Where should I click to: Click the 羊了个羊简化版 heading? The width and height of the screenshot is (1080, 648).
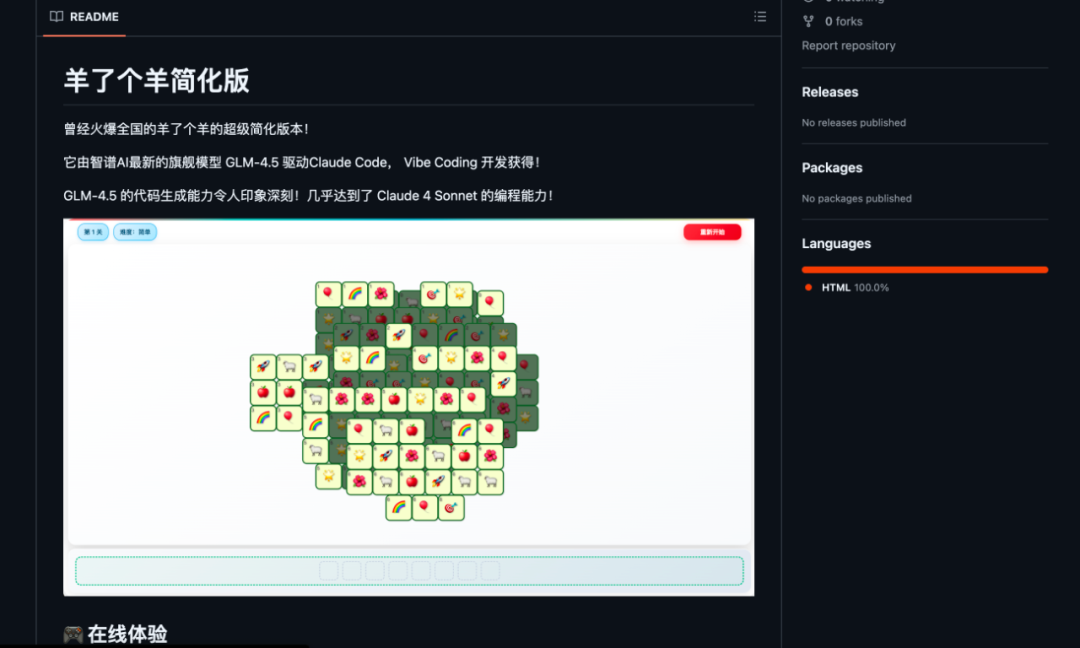coord(156,81)
